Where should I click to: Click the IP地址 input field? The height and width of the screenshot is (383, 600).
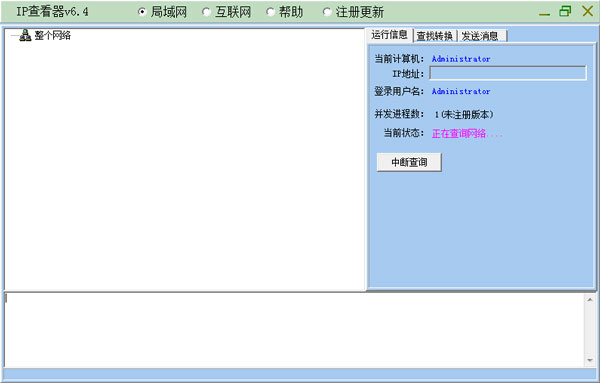508,73
